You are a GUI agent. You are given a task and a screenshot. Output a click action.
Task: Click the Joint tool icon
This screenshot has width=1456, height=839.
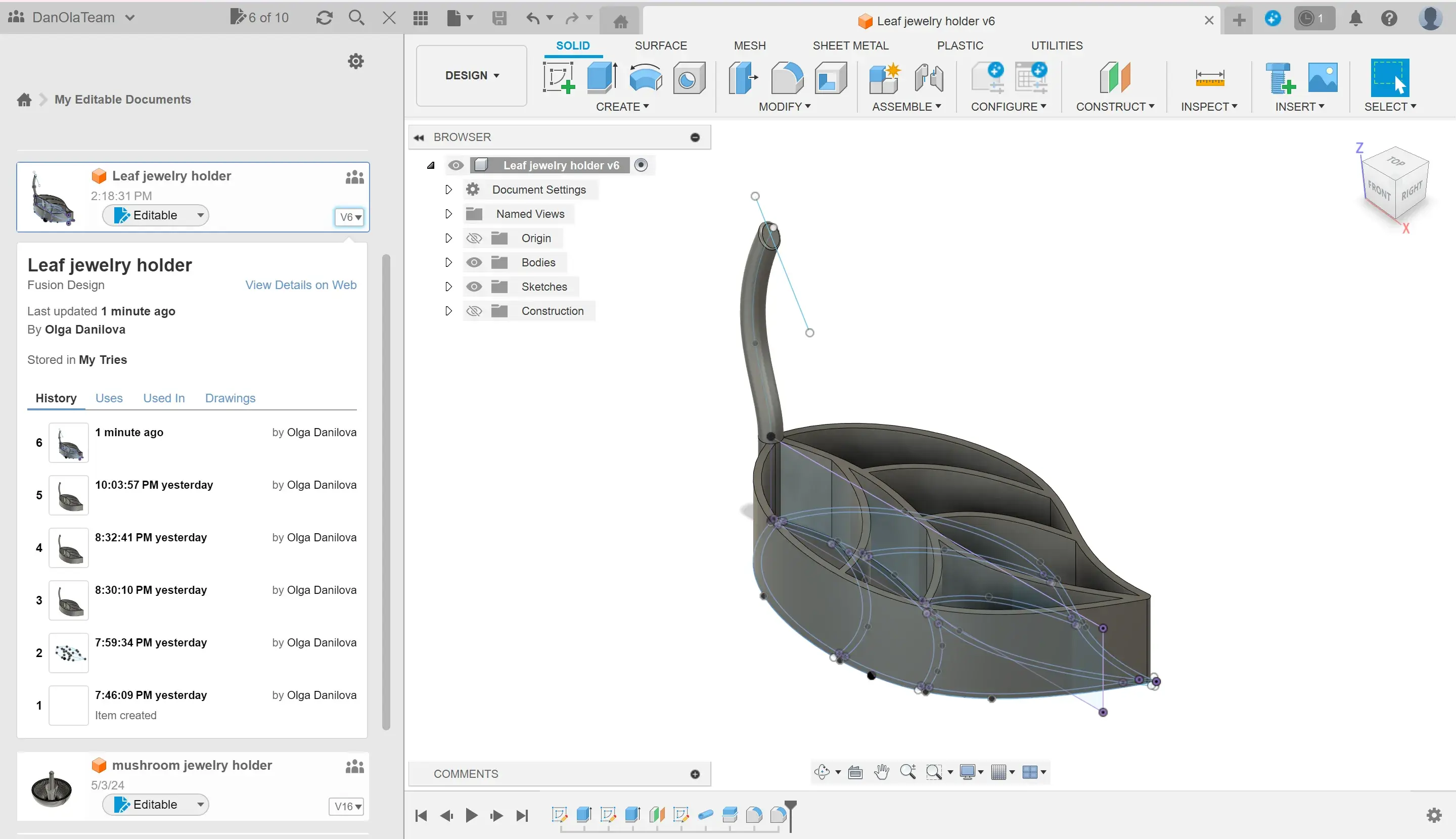click(929, 78)
